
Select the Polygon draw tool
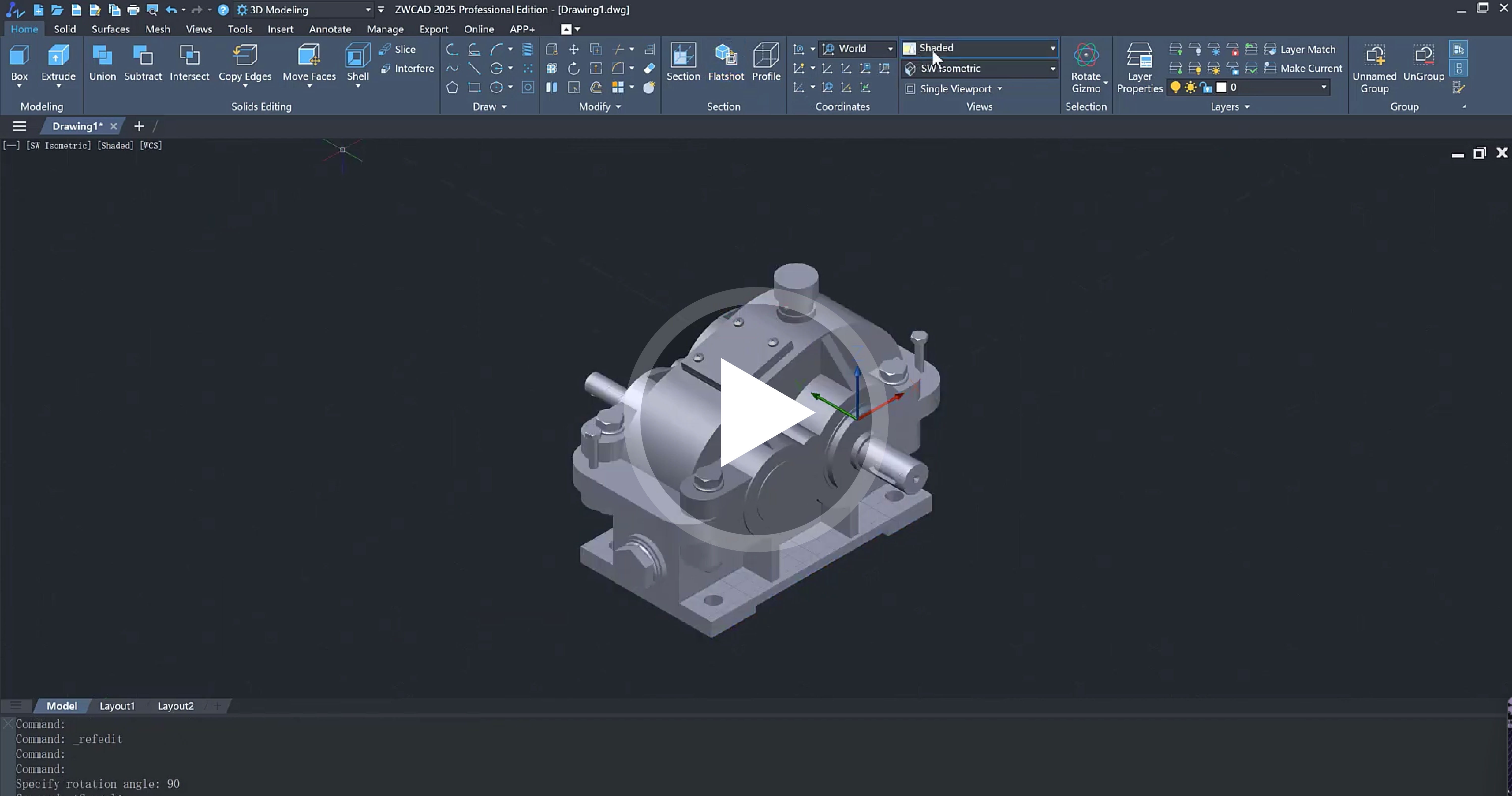click(452, 88)
